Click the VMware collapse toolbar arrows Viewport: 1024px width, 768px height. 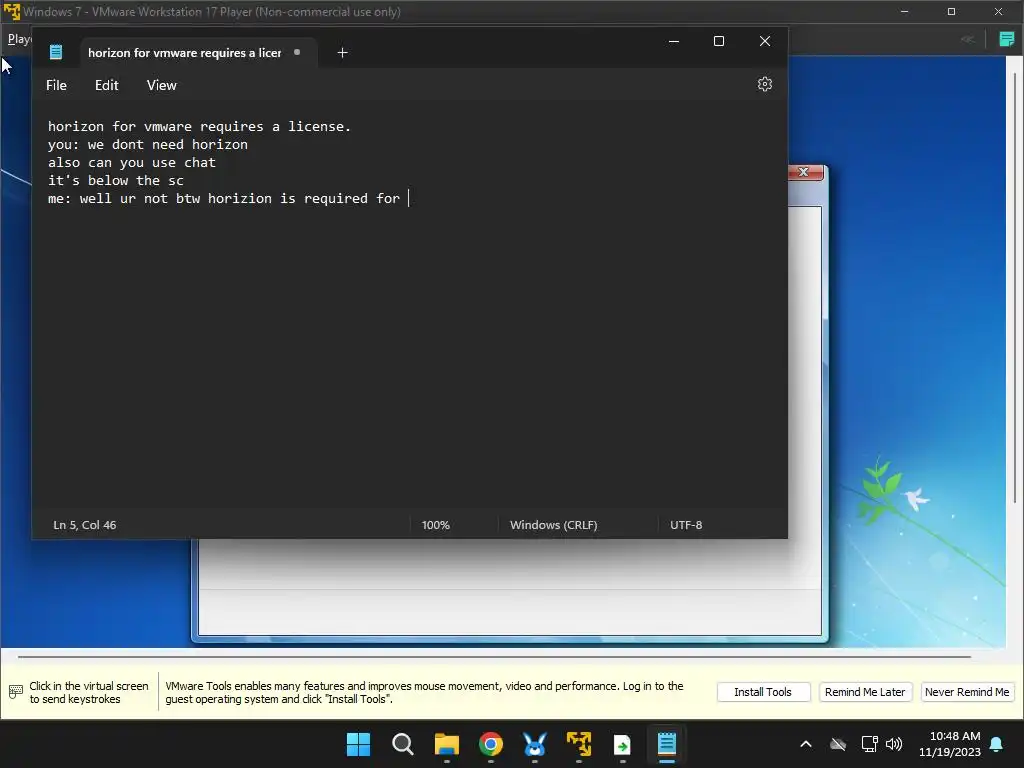pyautogui.click(x=967, y=39)
